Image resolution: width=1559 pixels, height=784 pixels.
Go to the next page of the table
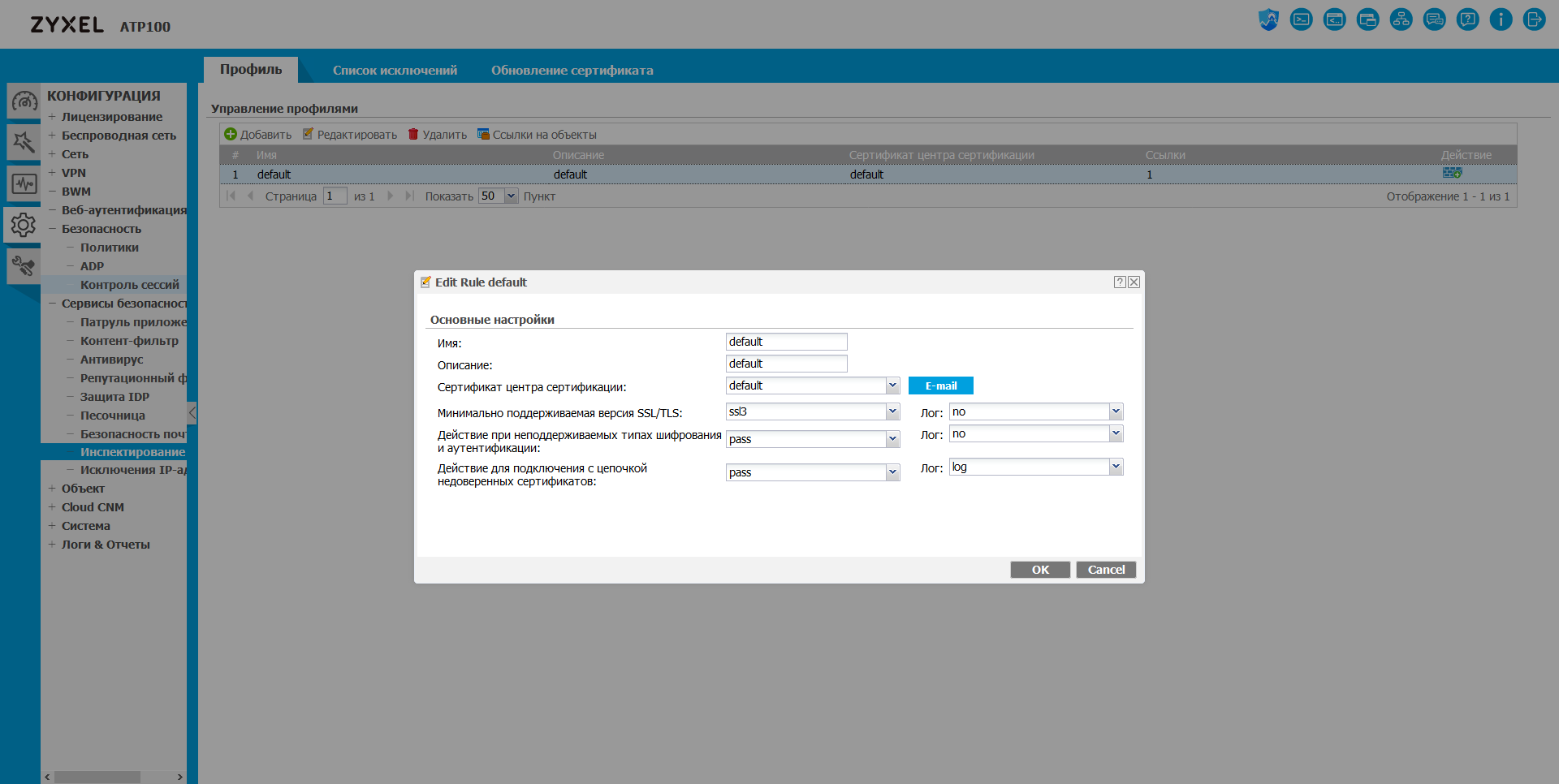tap(391, 196)
